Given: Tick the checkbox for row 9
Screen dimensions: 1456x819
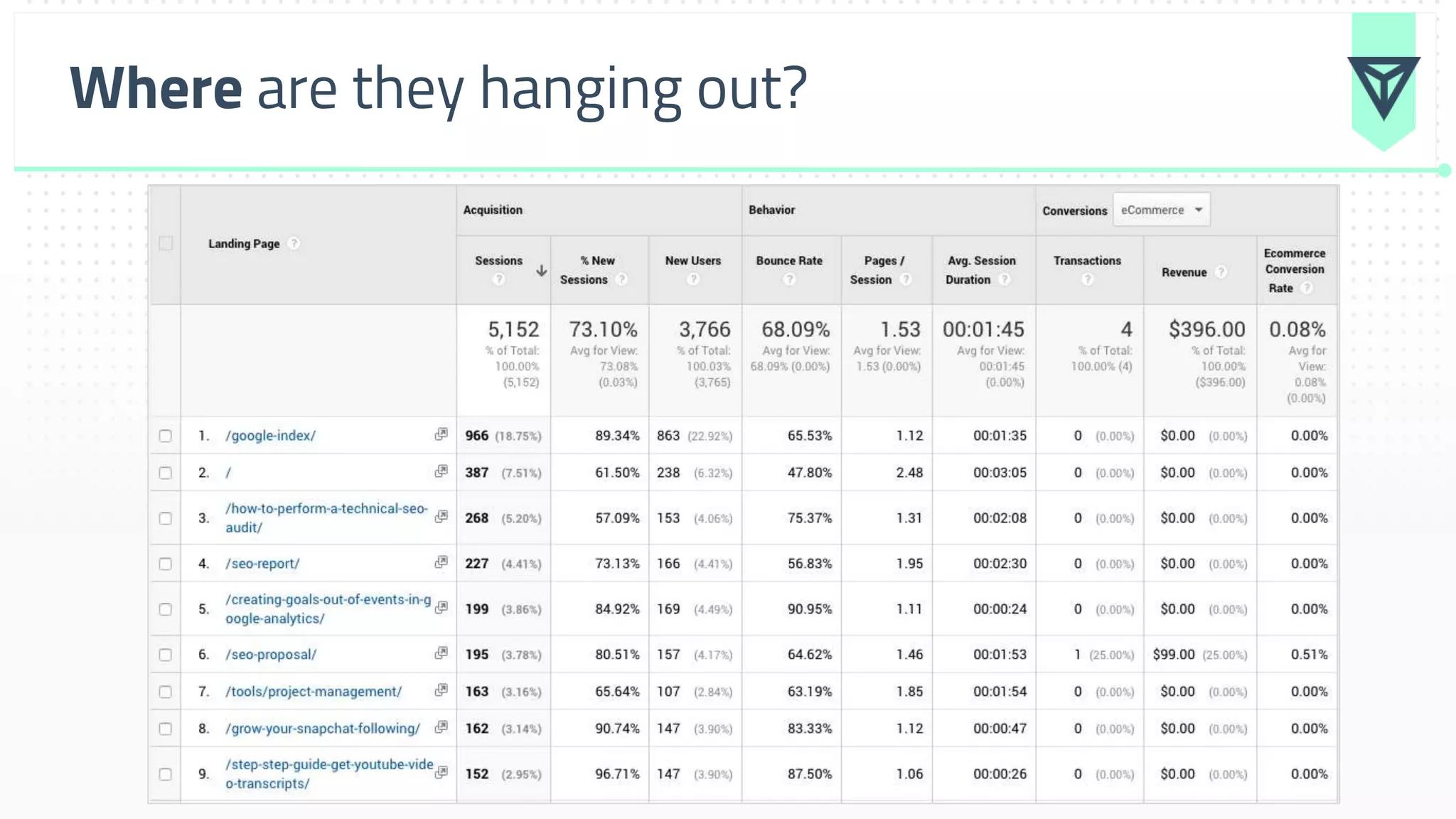Looking at the screenshot, I should click(x=166, y=774).
